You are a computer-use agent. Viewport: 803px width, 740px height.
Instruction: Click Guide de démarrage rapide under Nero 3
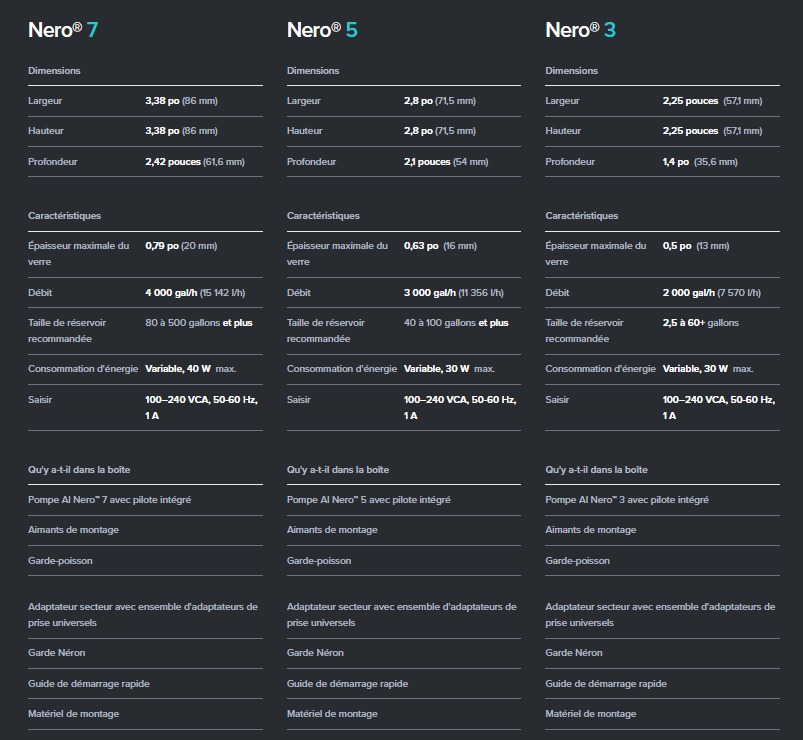tap(606, 684)
